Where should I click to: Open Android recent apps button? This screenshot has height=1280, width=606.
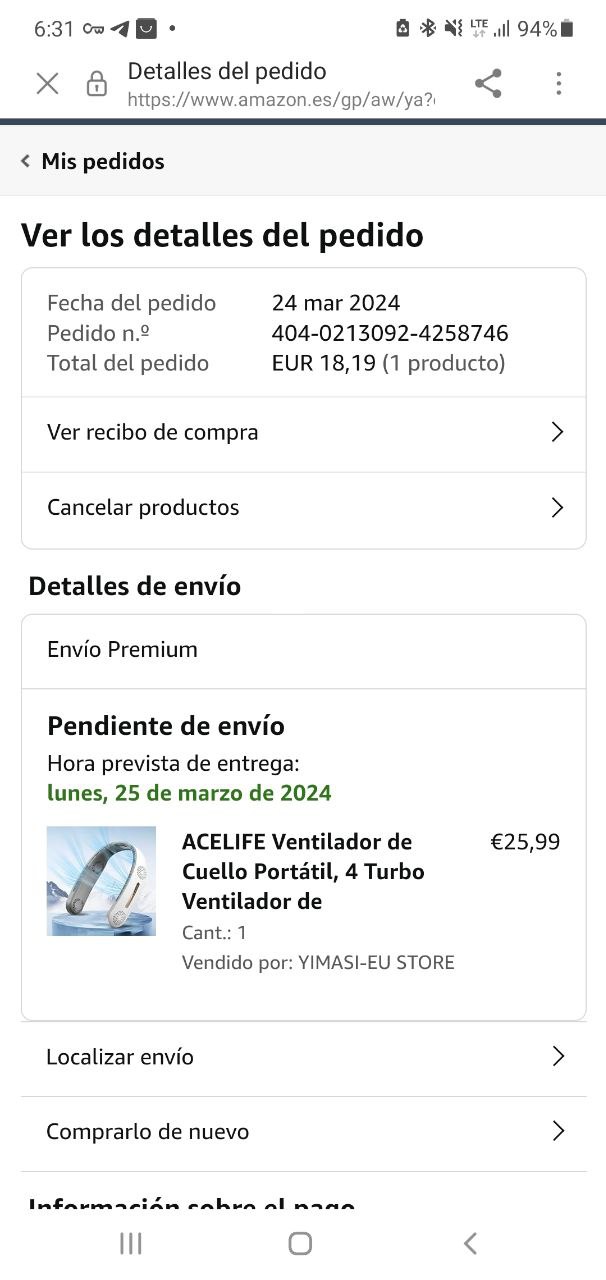coord(130,1243)
